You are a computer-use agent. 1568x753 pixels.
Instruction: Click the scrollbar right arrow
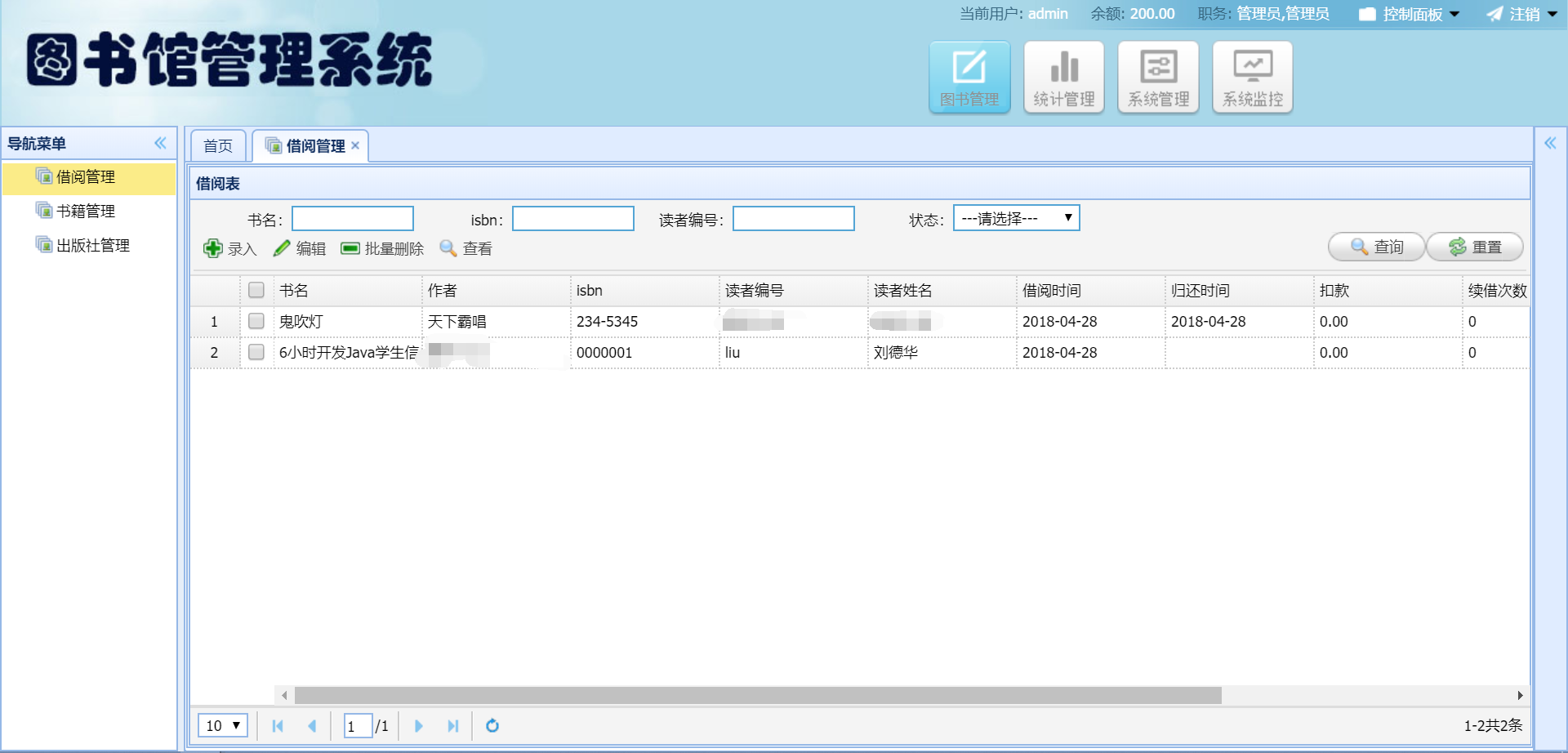1520,696
